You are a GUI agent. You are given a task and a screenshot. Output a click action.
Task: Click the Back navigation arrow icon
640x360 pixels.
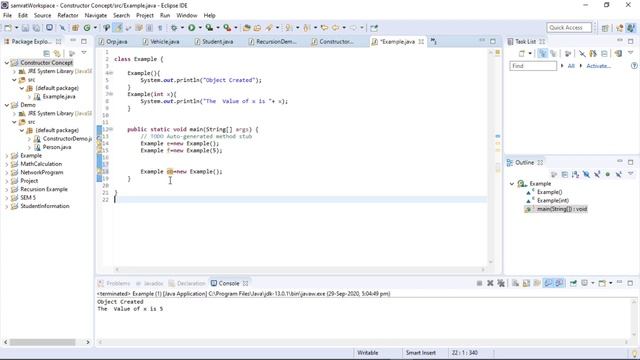pos(336,28)
